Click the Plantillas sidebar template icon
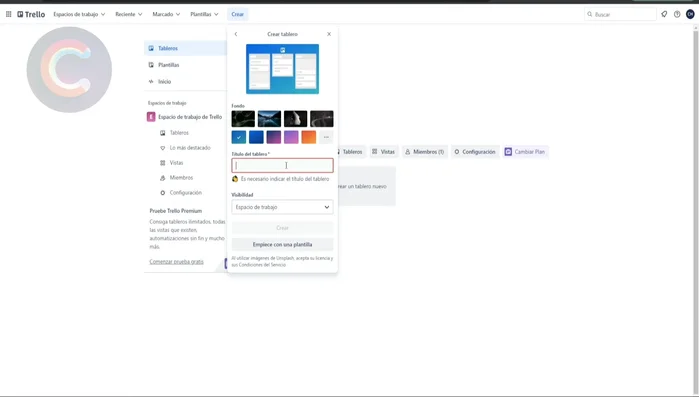Image resolution: width=699 pixels, height=397 pixels. (x=151, y=65)
